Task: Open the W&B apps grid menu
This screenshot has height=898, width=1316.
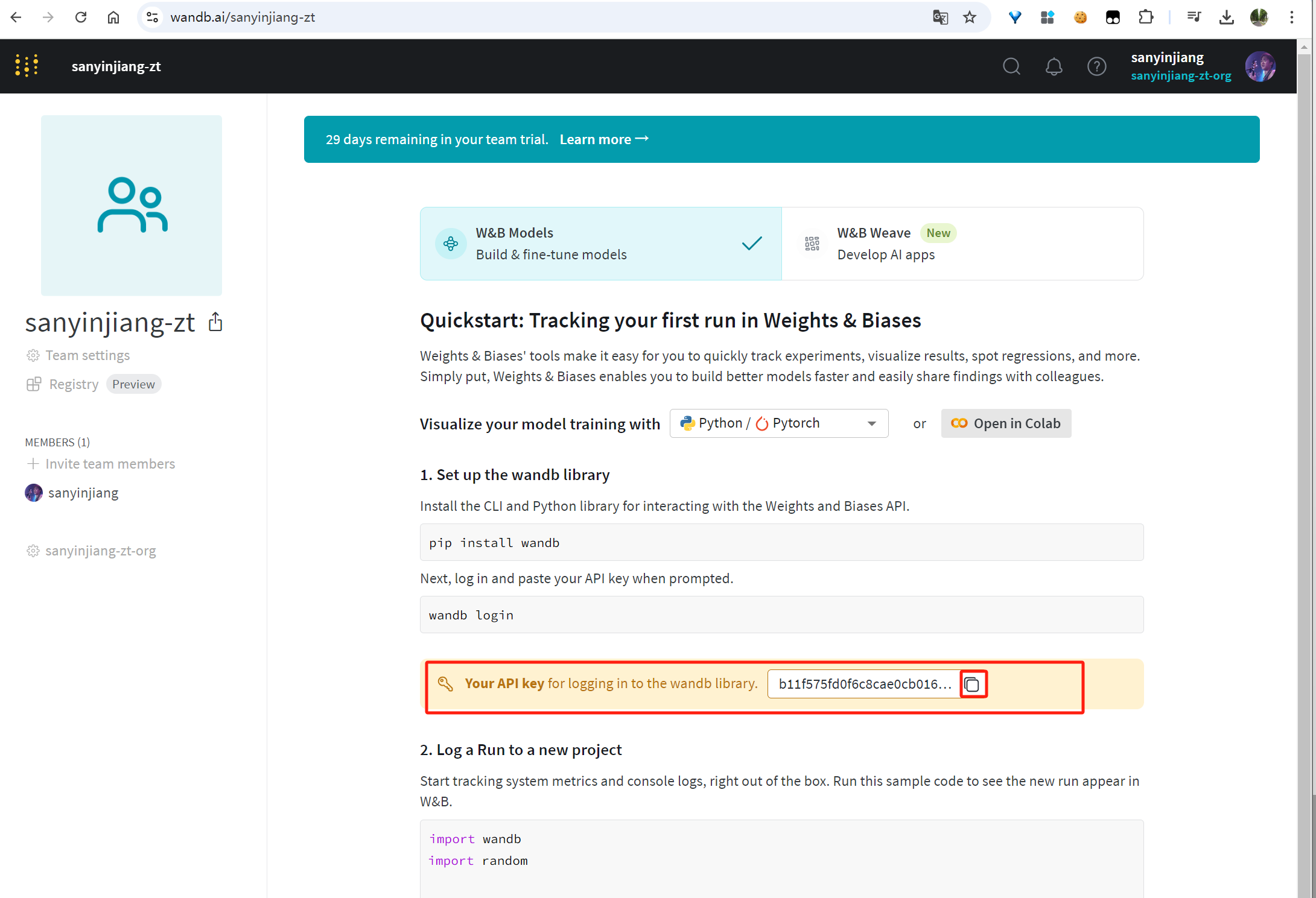Action: click(27, 66)
